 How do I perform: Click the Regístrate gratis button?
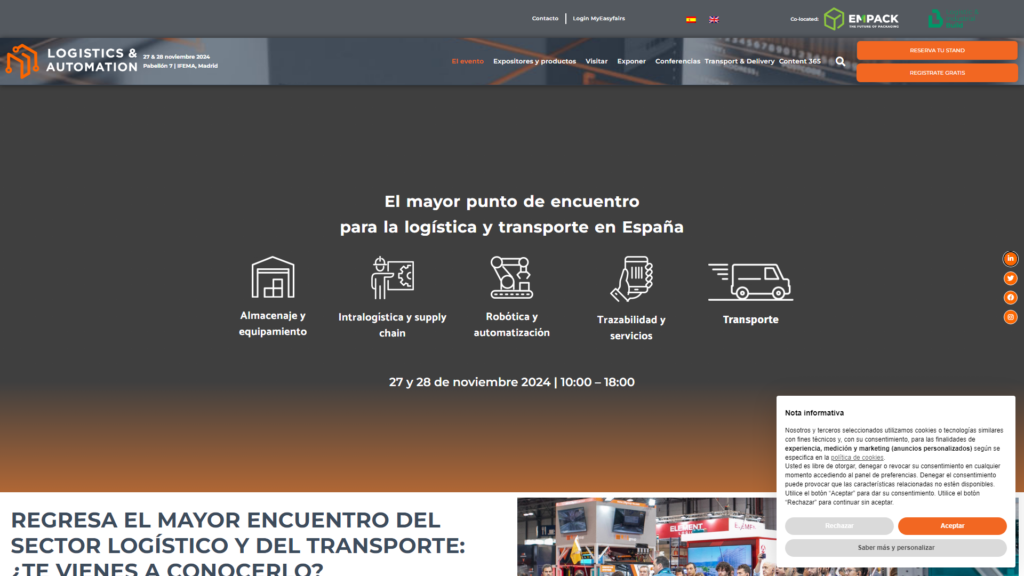coord(936,72)
